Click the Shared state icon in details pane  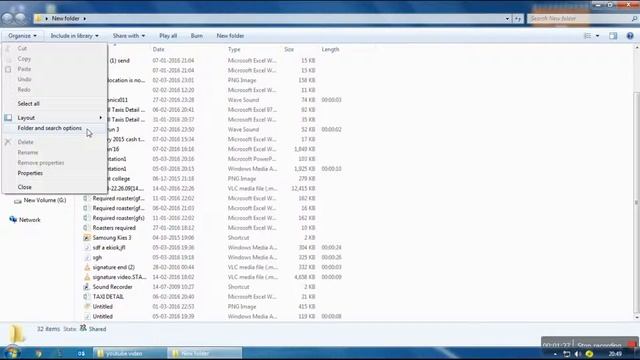[x=83, y=328]
